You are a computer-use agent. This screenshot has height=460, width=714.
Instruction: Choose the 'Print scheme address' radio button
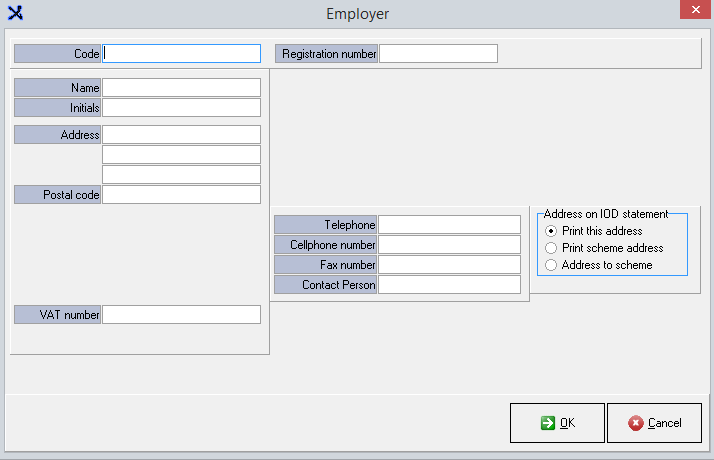point(551,248)
